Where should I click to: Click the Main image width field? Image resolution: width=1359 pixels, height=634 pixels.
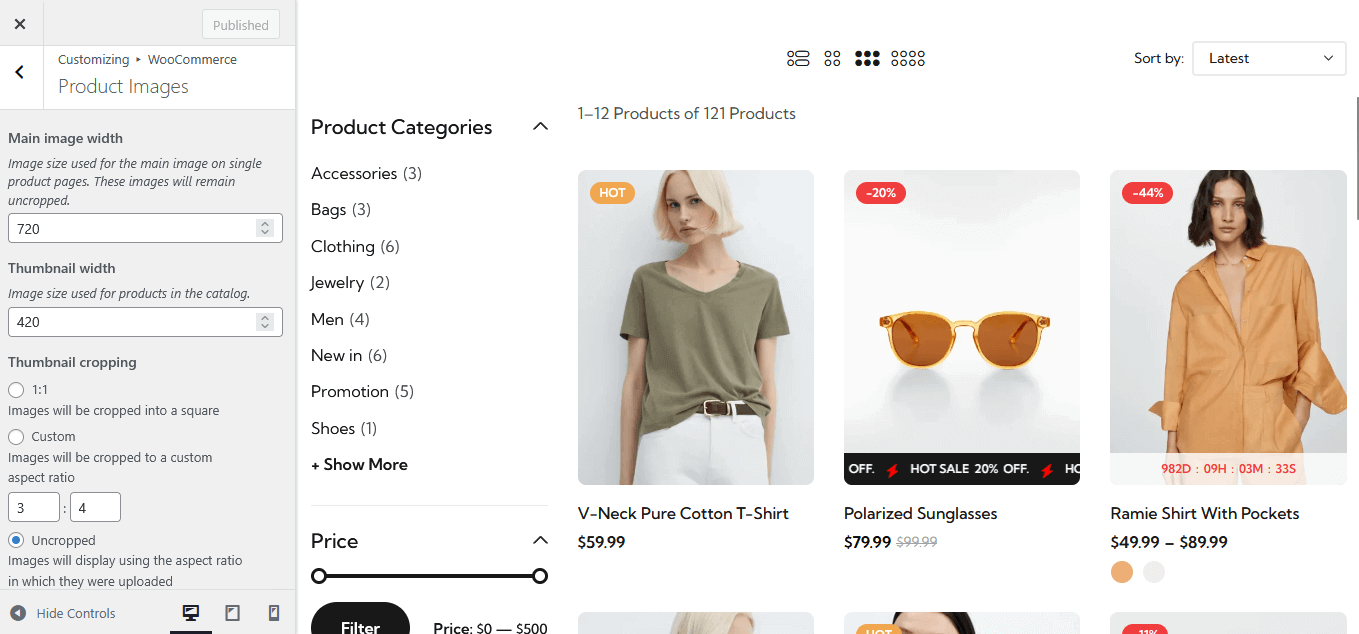click(x=132, y=229)
